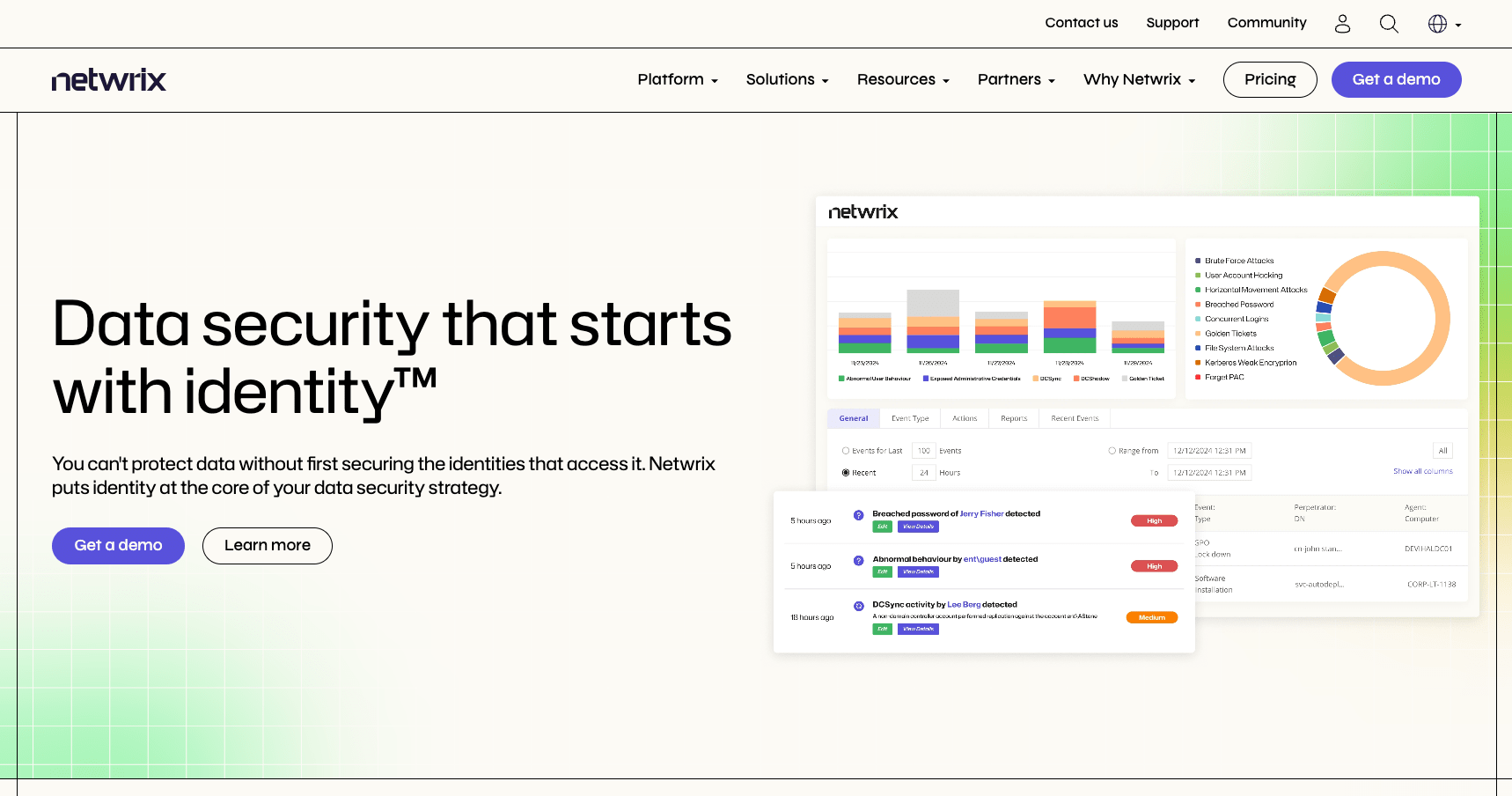Click Brute Force Attacks legend swatch
1512x796 pixels.
(1198, 261)
